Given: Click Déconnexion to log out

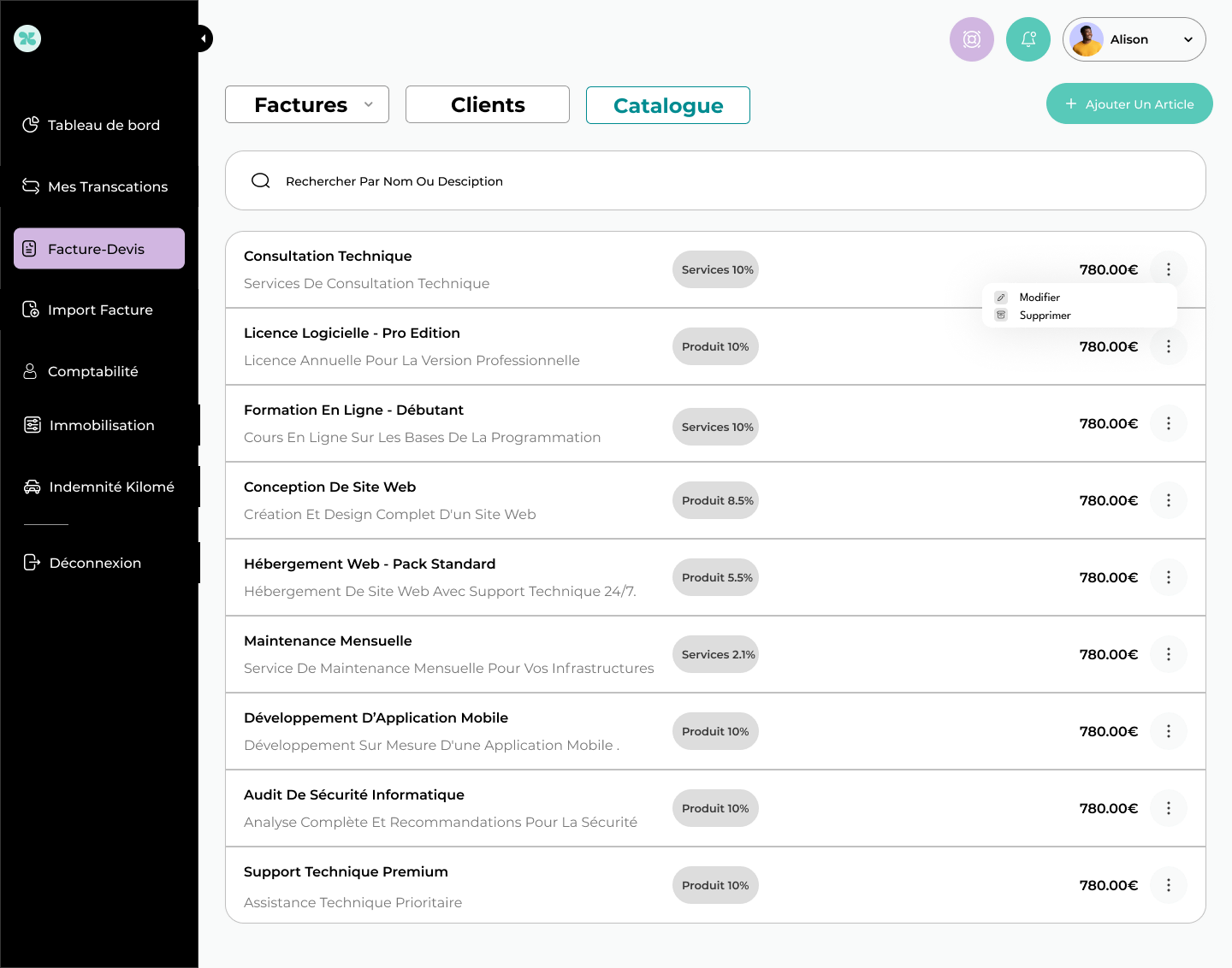Looking at the screenshot, I should [x=94, y=563].
